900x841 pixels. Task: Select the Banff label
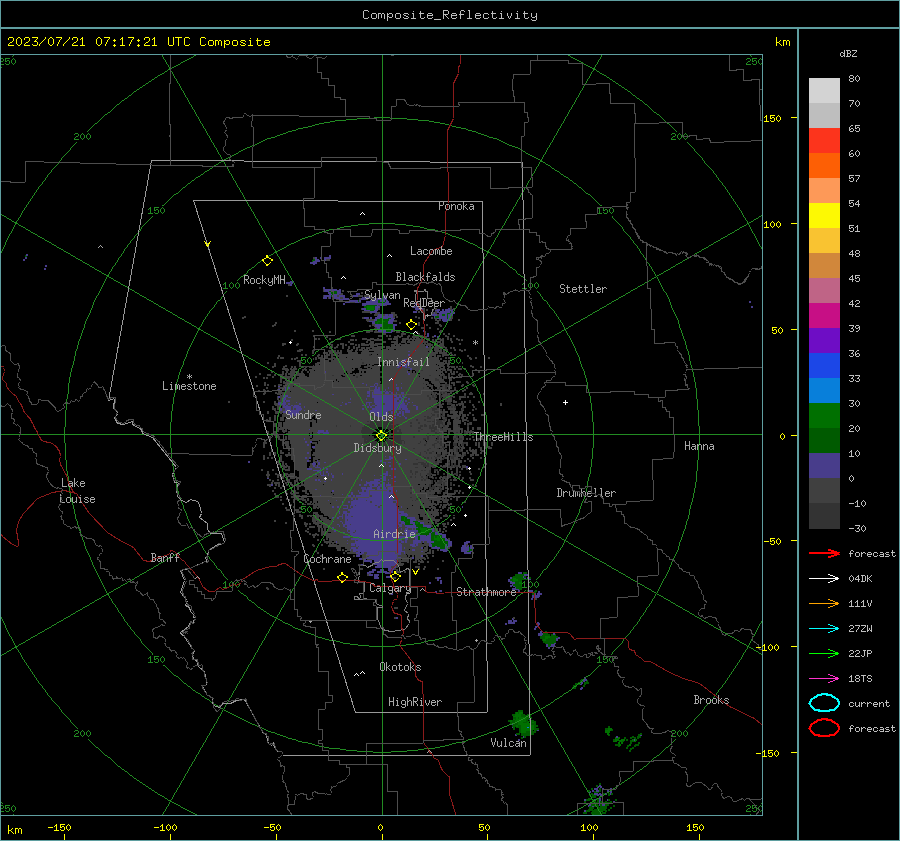coord(165,558)
